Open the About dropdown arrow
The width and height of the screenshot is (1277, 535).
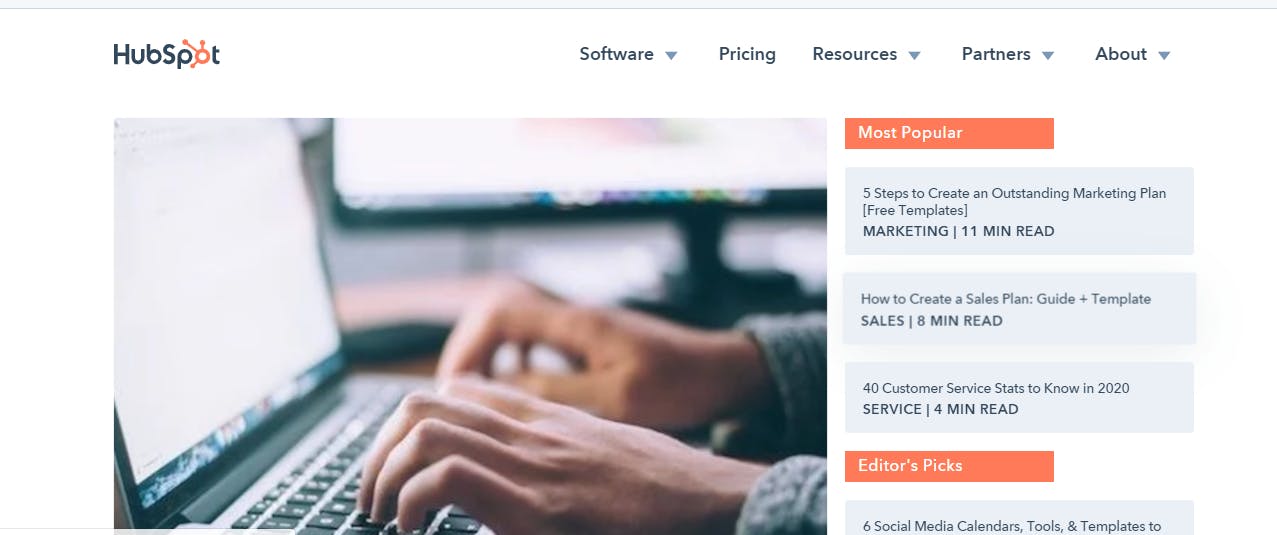(x=1164, y=55)
